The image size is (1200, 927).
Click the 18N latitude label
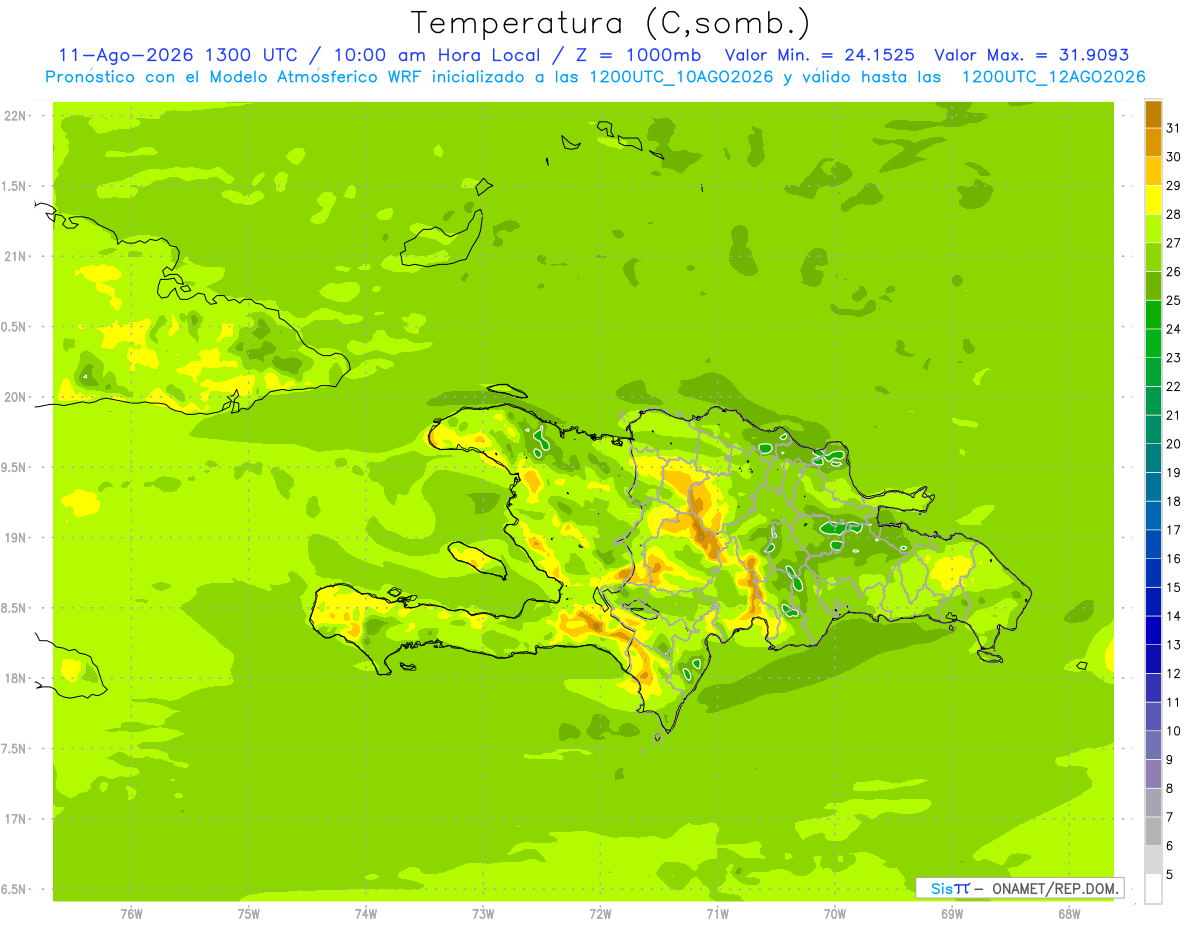[x=14, y=678]
